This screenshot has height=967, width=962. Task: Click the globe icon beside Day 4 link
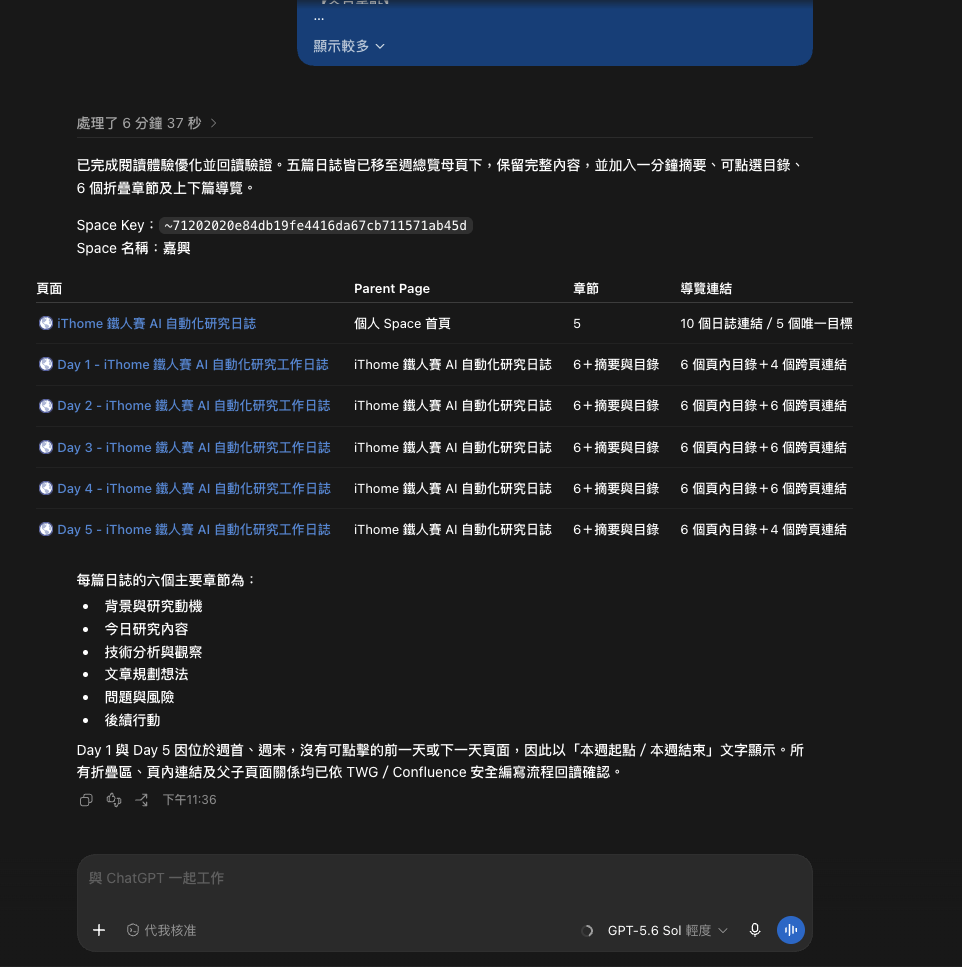tap(46, 488)
